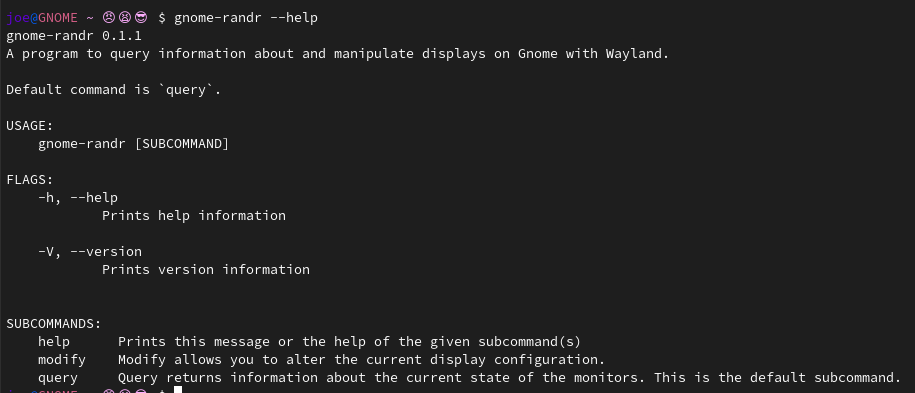Click the 'help' subcommand name

click(54, 341)
